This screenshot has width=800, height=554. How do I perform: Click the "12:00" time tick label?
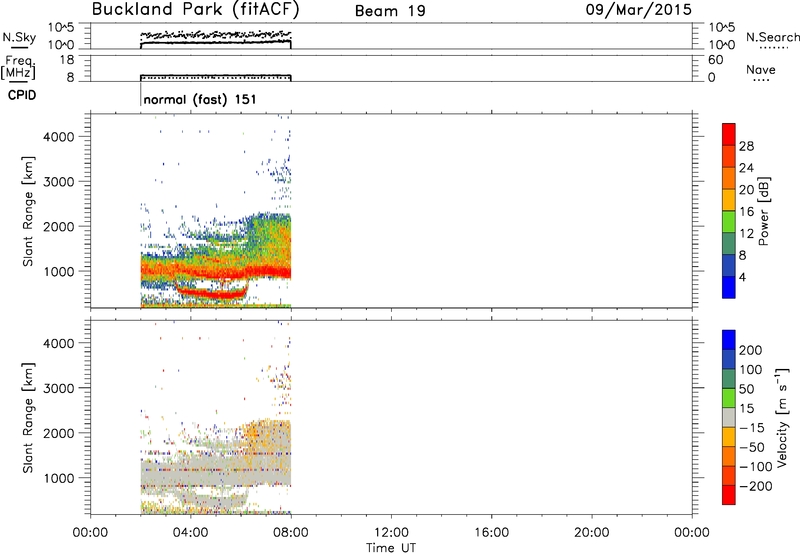[x=391, y=533]
